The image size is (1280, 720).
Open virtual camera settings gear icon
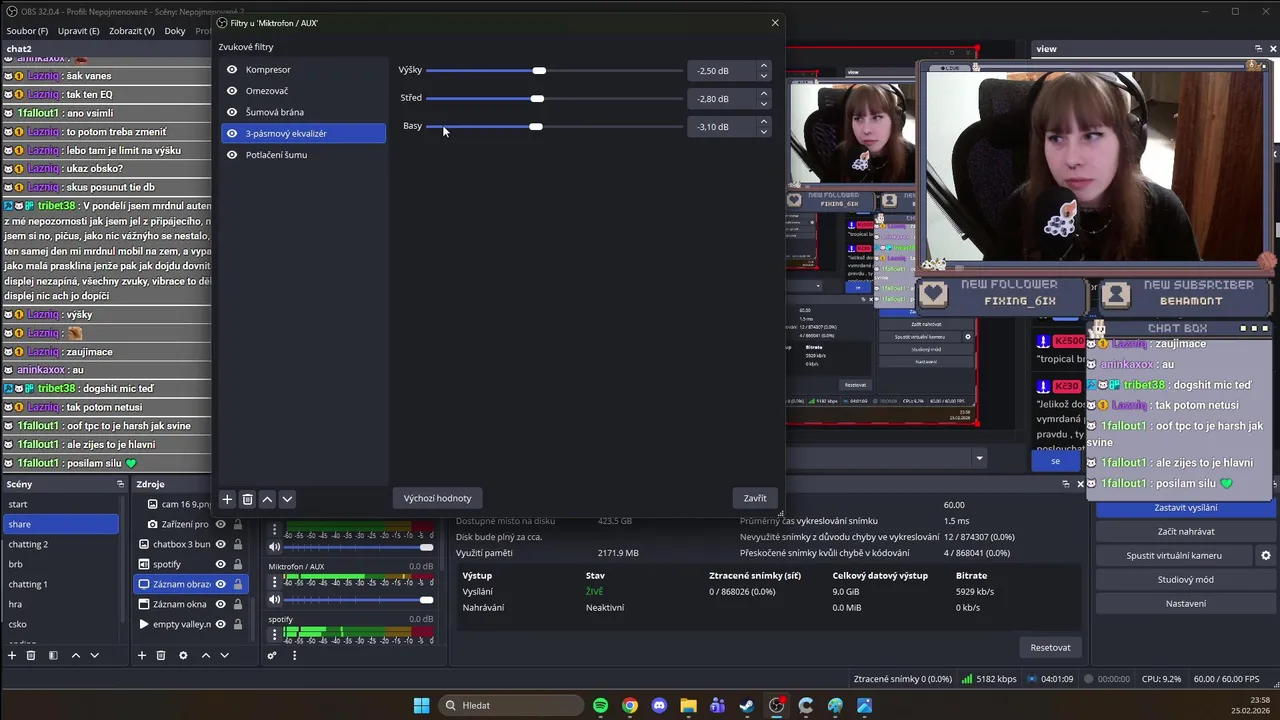[1266, 555]
